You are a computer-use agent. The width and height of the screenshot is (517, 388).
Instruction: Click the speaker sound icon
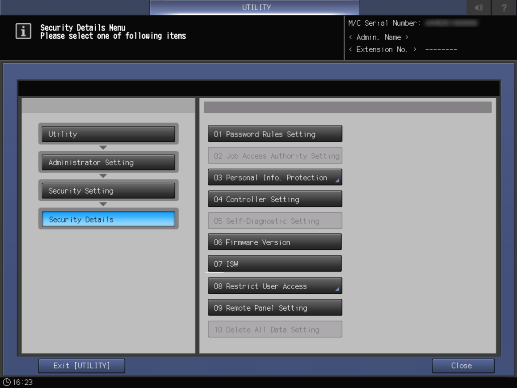479,7
